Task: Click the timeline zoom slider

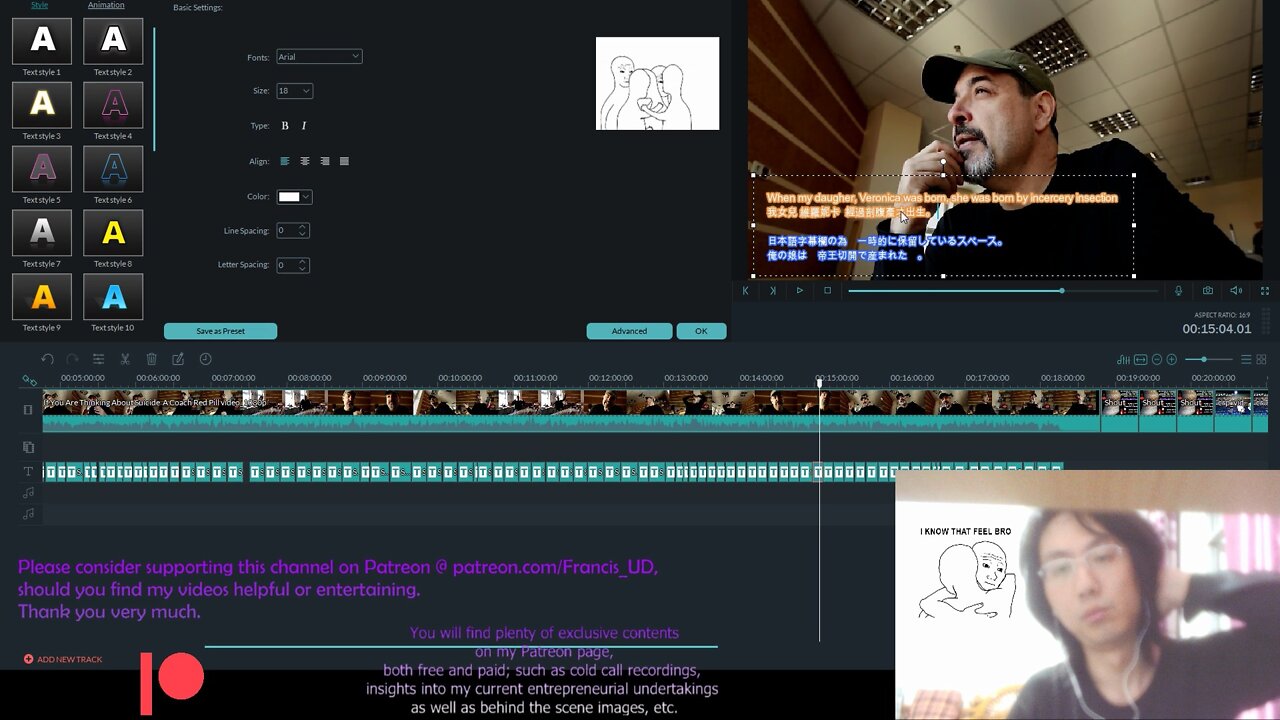Action: coord(1209,359)
